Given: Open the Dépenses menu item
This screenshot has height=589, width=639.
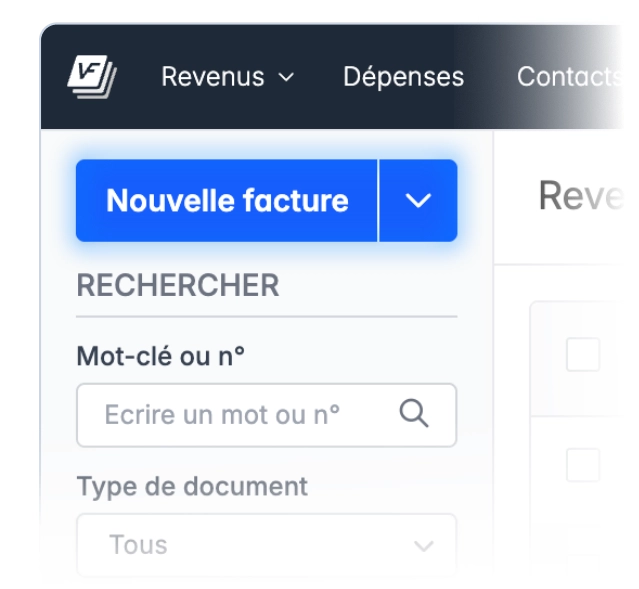Looking at the screenshot, I should tap(403, 77).
